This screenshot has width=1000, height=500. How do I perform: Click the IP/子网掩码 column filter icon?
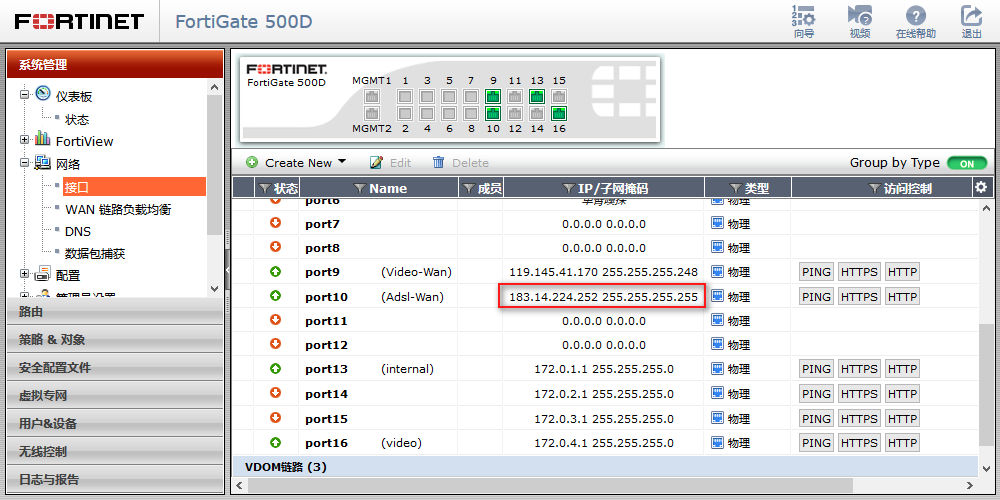568,188
